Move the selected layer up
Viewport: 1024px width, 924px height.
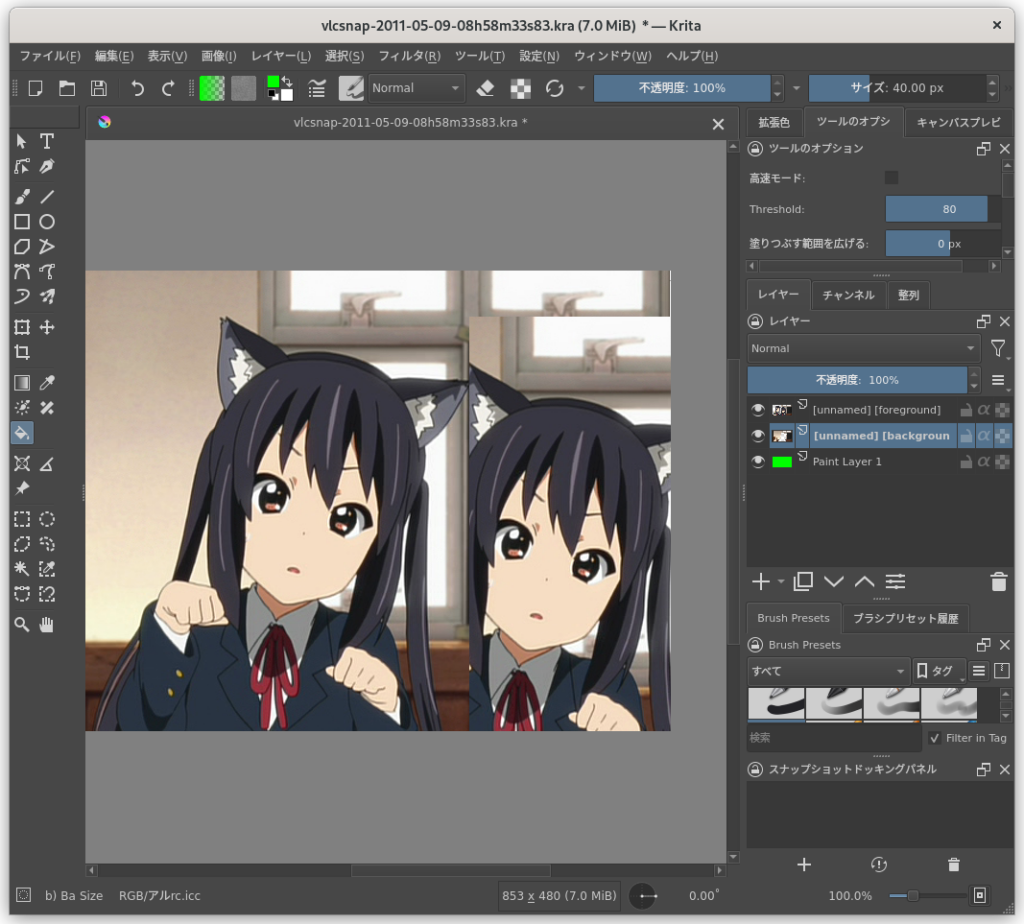(x=865, y=582)
